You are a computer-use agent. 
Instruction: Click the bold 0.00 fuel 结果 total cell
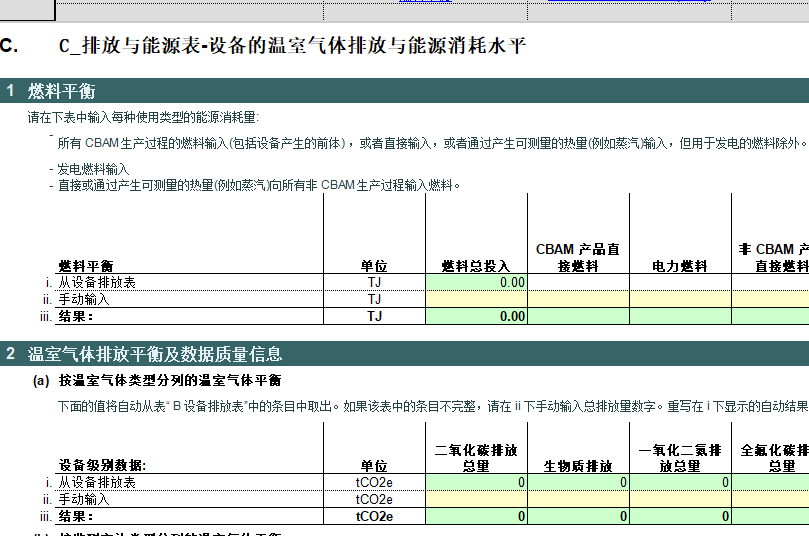476,316
